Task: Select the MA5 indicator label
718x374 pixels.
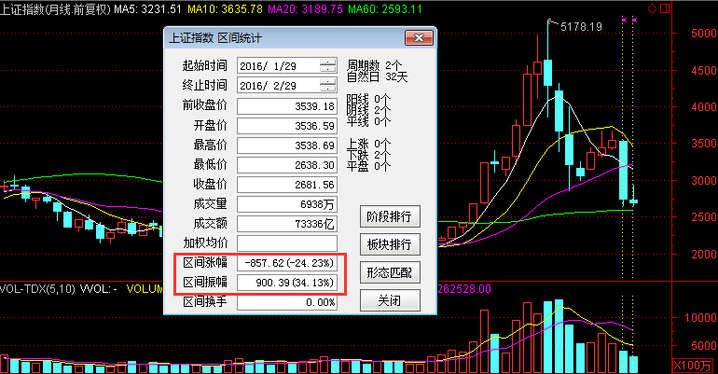Action: click(x=147, y=9)
